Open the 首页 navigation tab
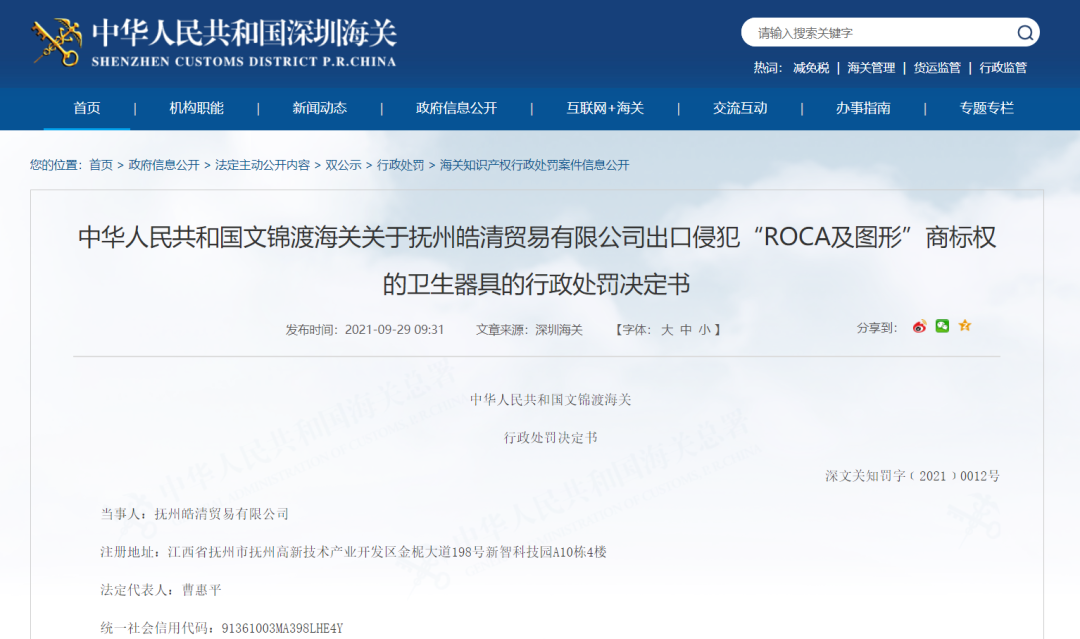1080x639 pixels. [x=87, y=108]
